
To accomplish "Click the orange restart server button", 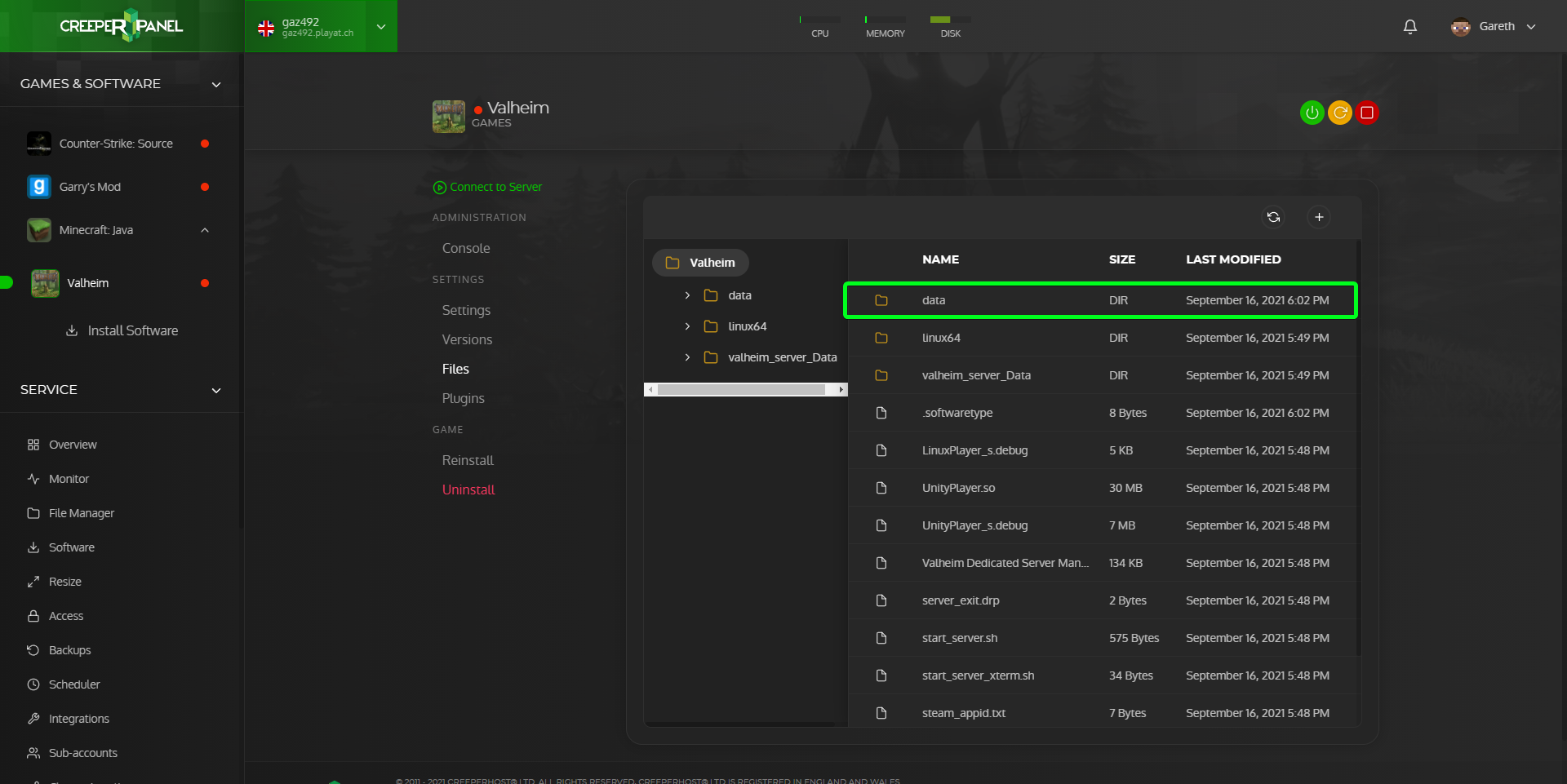I will click(x=1339, y=113).
